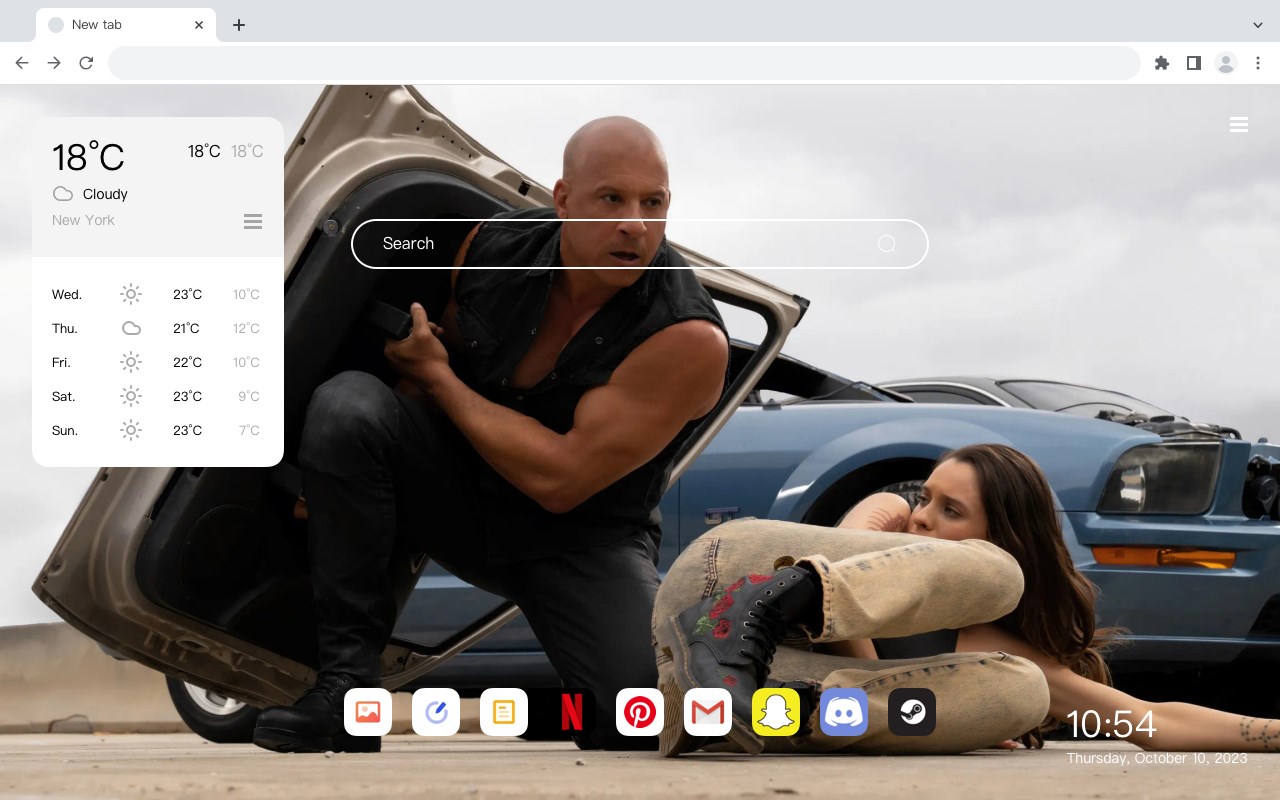Click the Cloudy condition label
The image size is (1280, 800).
(105, 194)
